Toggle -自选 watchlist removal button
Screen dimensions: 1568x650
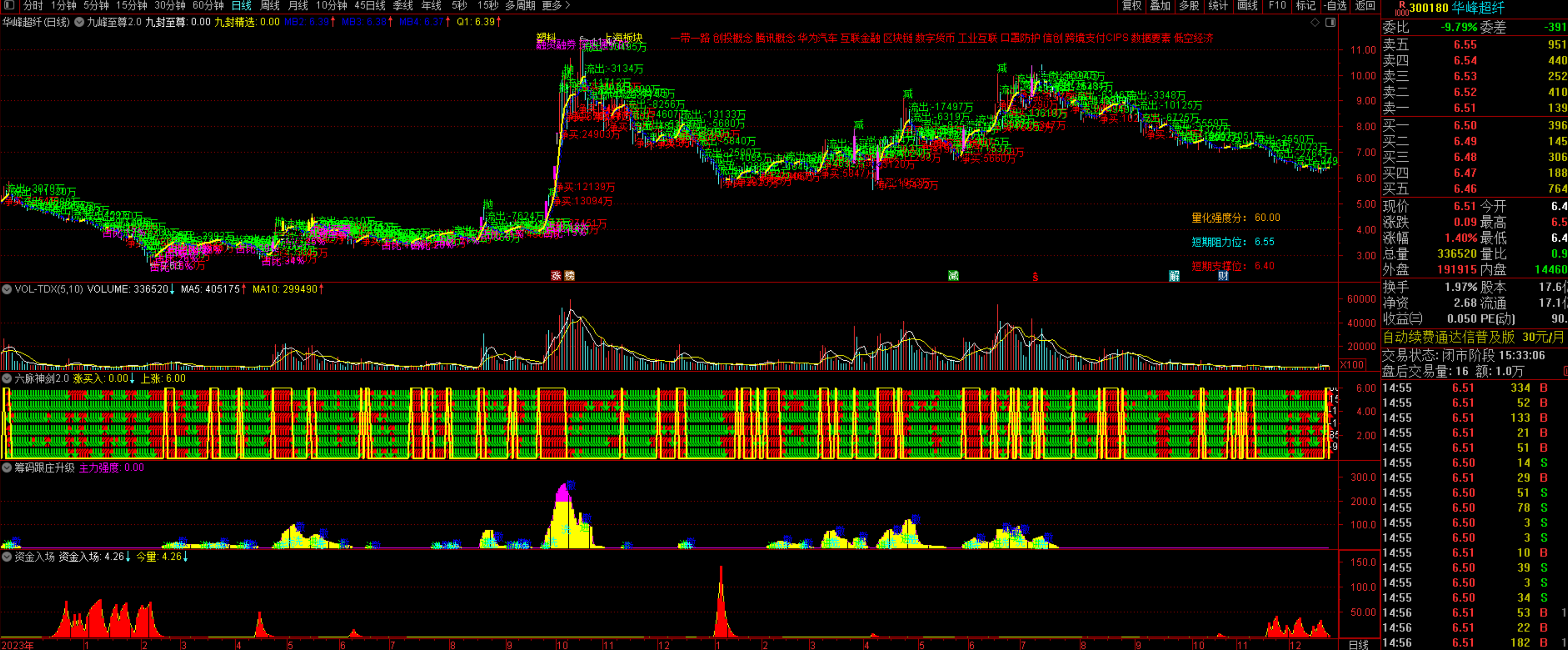click(1336, 6)
